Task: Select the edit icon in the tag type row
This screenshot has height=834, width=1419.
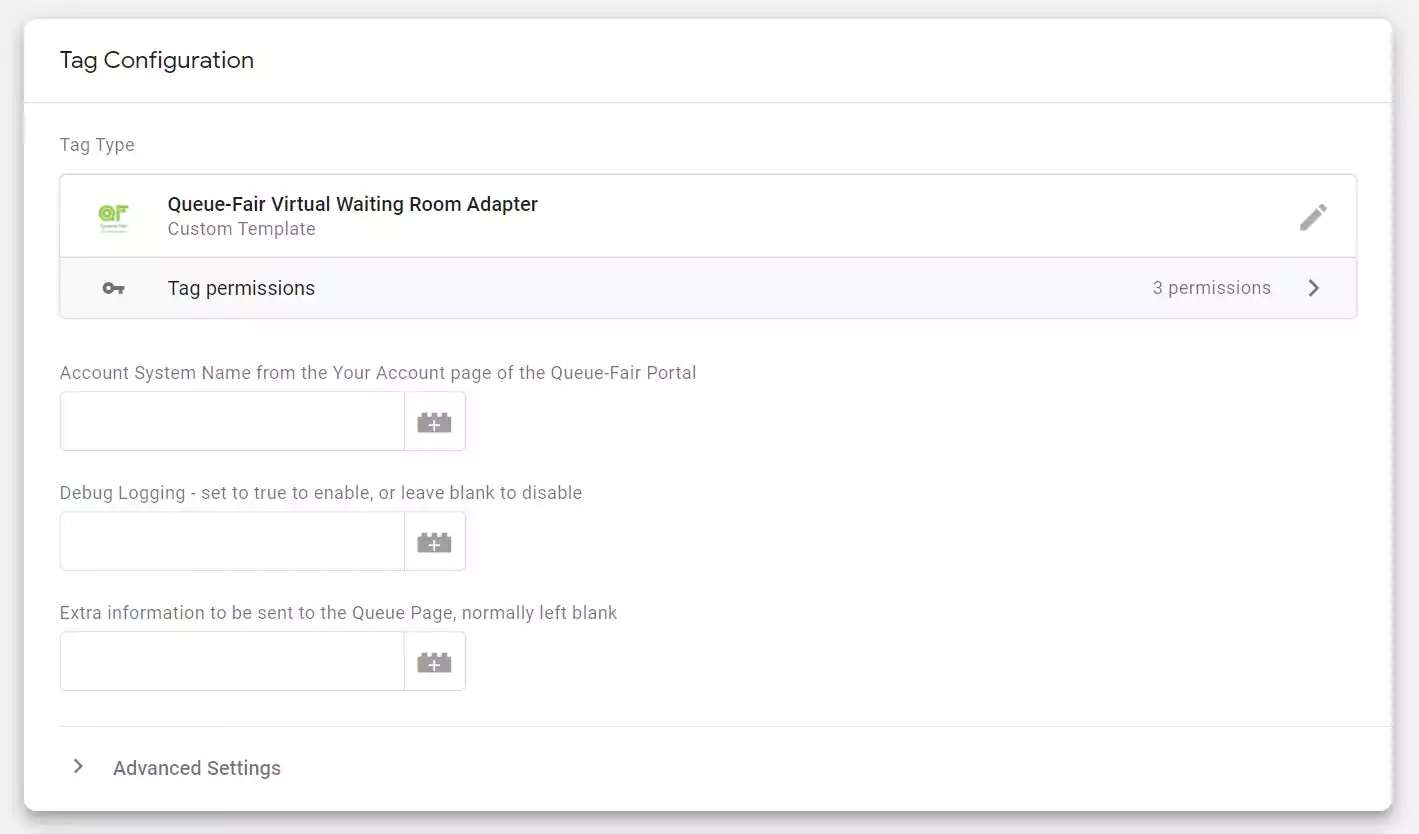Action: click(1313, 216)
